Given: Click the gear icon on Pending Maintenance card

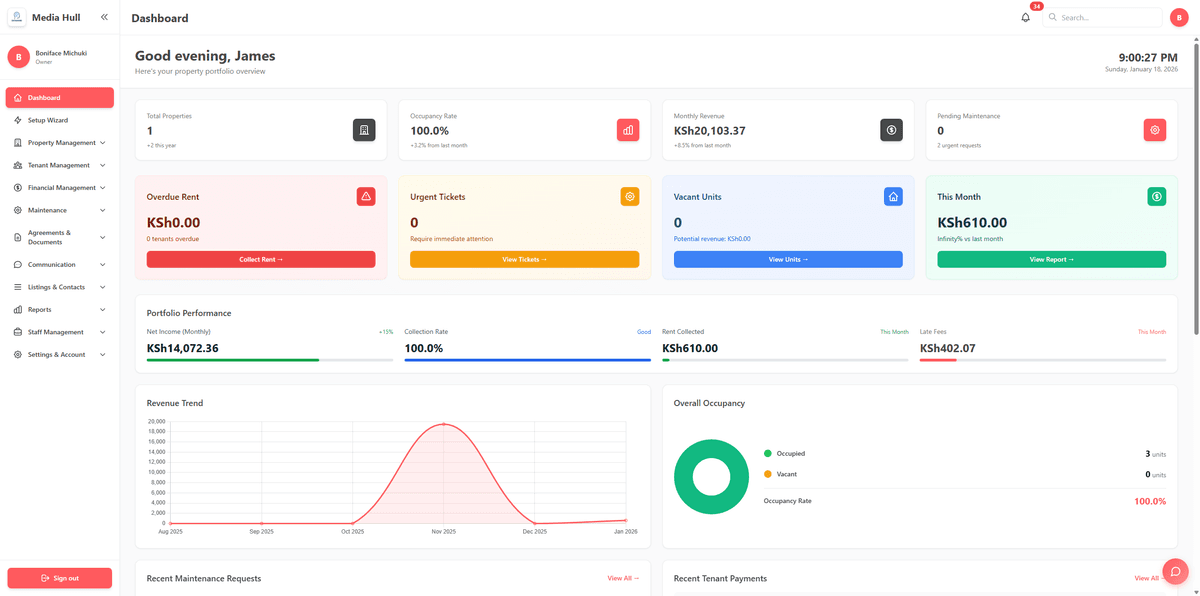Looking at the screenshot, I should click(1154, 129).
